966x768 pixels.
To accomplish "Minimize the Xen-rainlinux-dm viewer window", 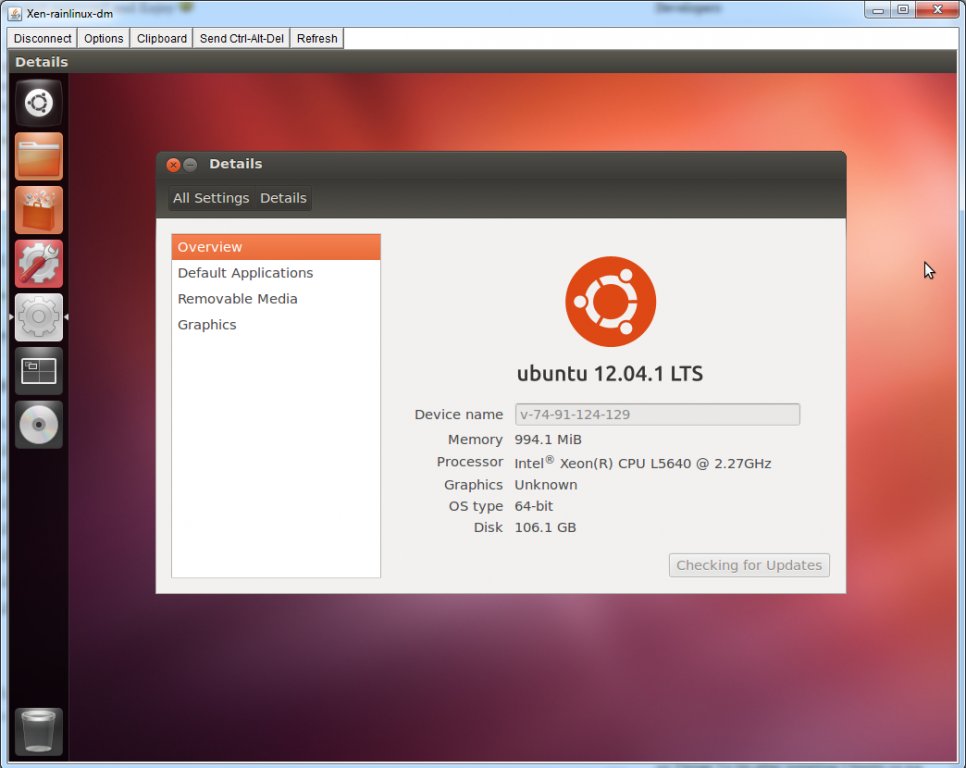I will (x=878, y=9).
